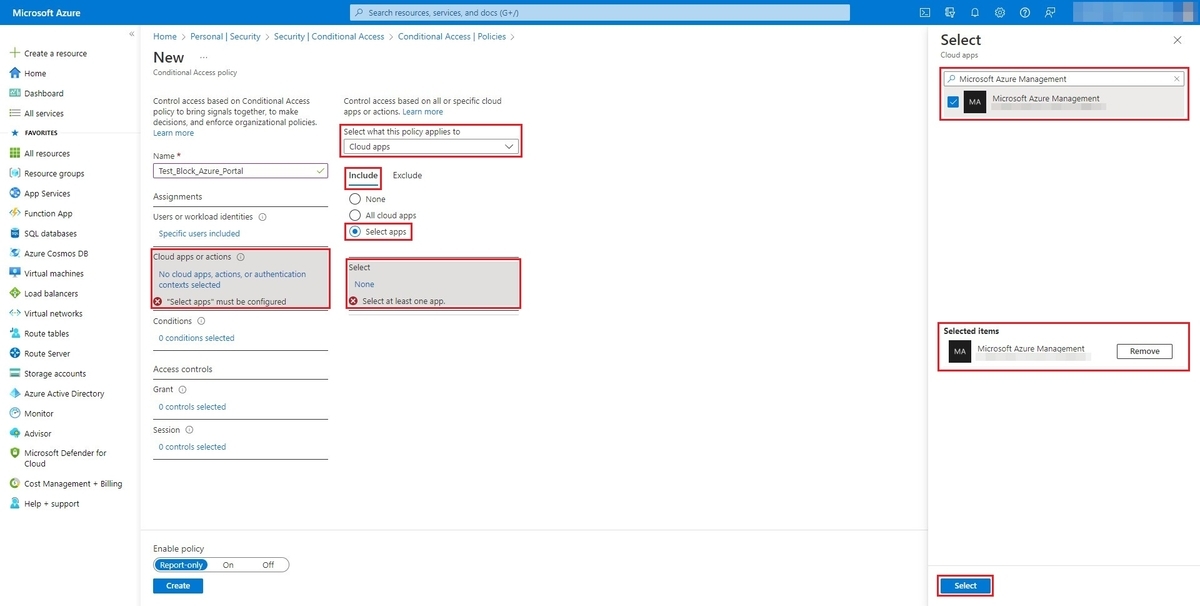Open Azure Cosmos DB in sidebar
This screenshot has width=1200, height=606.
pyautogui.click(x=56, y=253)
